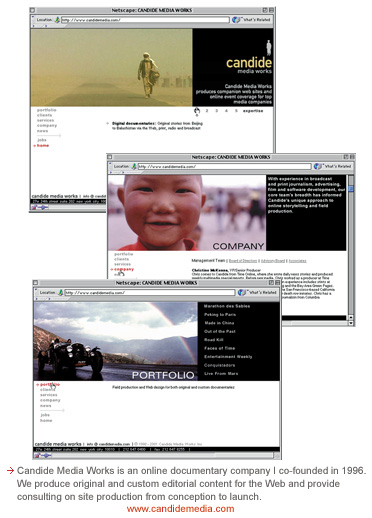Open What's Related in the Home window
The width and height of the screenshot is (372, 518).
coord(256,20)
